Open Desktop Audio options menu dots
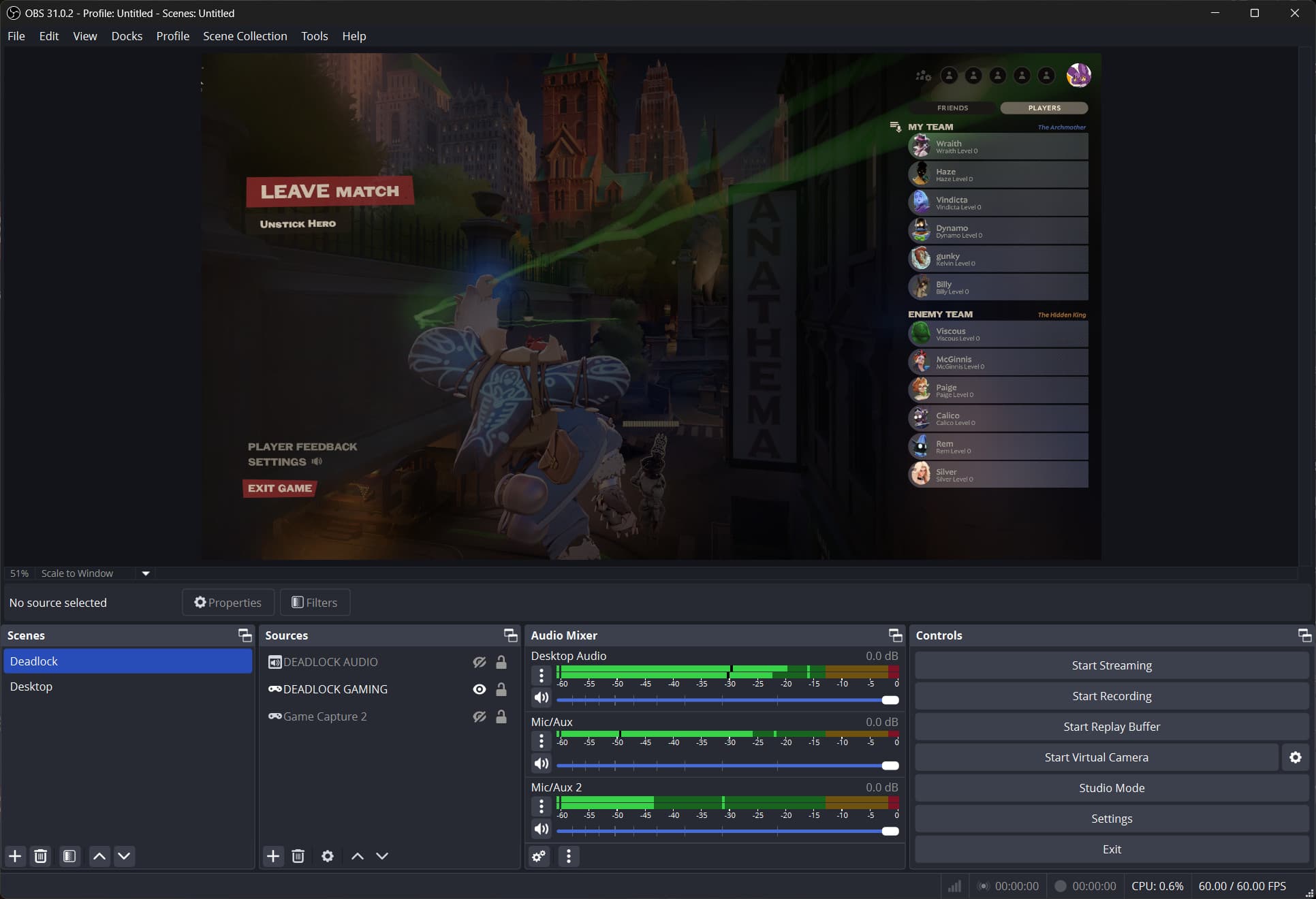 [x=542, y=675]
